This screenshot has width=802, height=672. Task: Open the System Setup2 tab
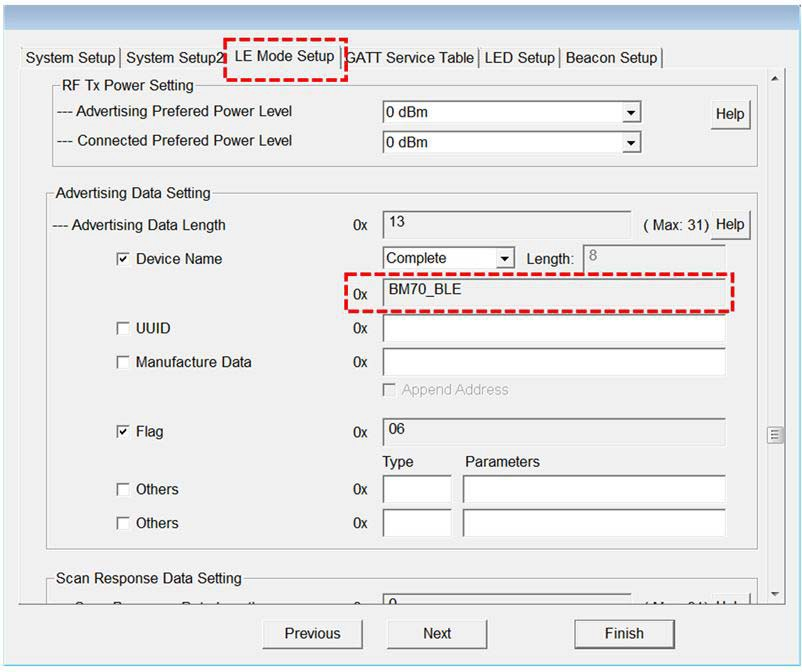click(x=174, y=58)
